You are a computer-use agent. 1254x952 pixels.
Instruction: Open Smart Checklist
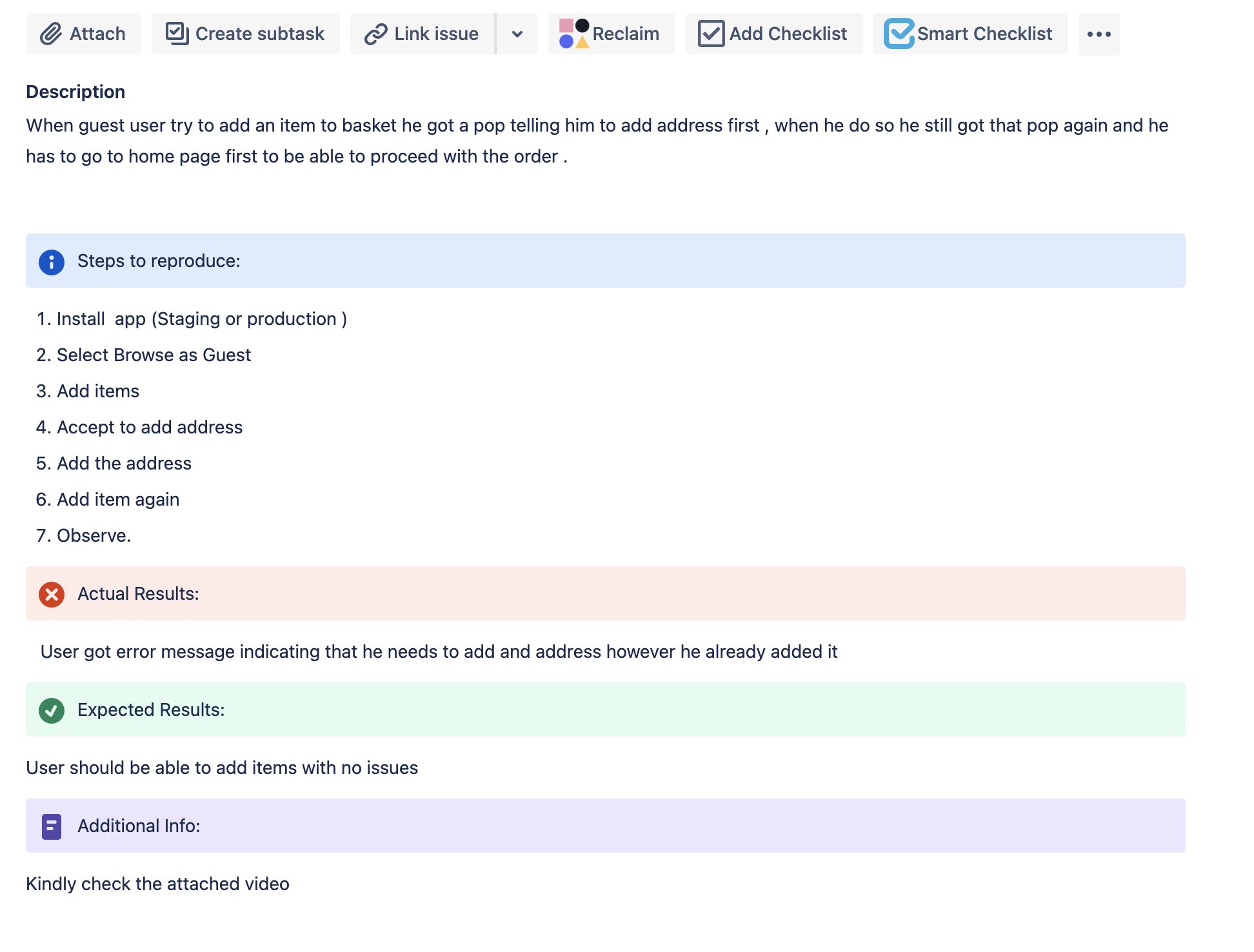(x=970, y=34)
